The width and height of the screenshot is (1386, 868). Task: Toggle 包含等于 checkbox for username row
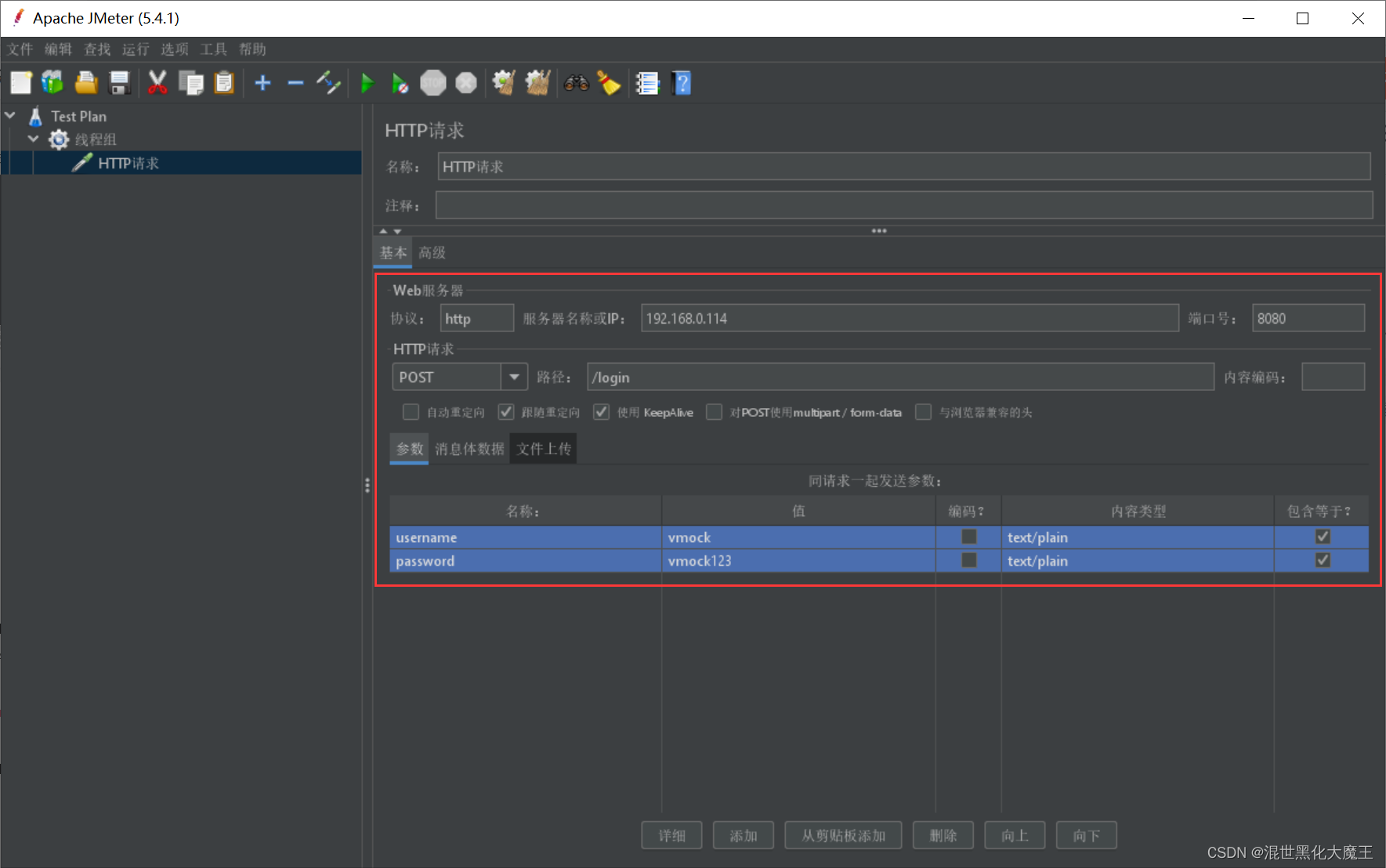(1323, 537)
